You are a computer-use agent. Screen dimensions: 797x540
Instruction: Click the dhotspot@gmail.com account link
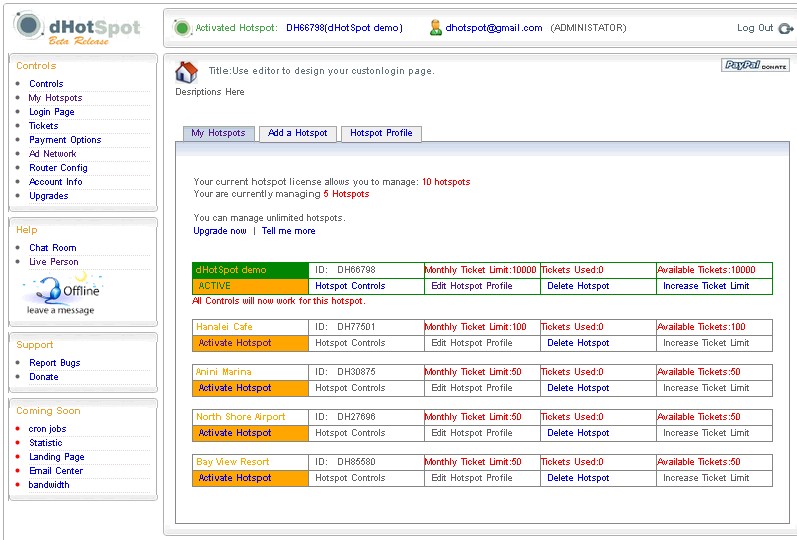[x=494, y=28]
